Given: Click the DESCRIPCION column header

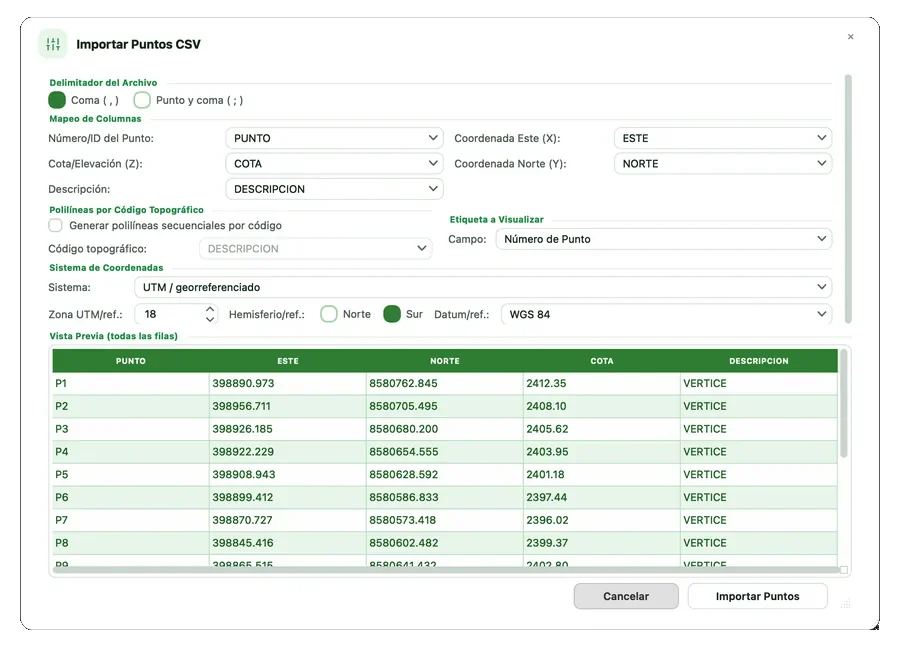Looking at the screenshot, I should point(759,361).
